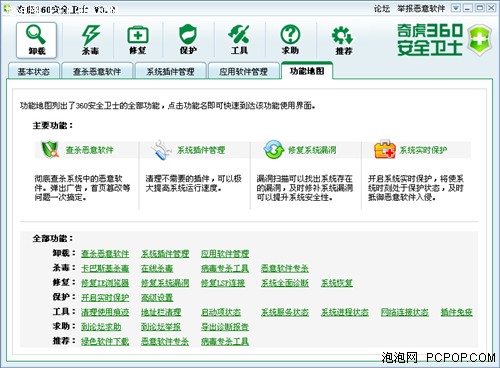Click the 导出诊断报告 link
The height and width of the screenshot is (368, 500).
click(225, 327)
